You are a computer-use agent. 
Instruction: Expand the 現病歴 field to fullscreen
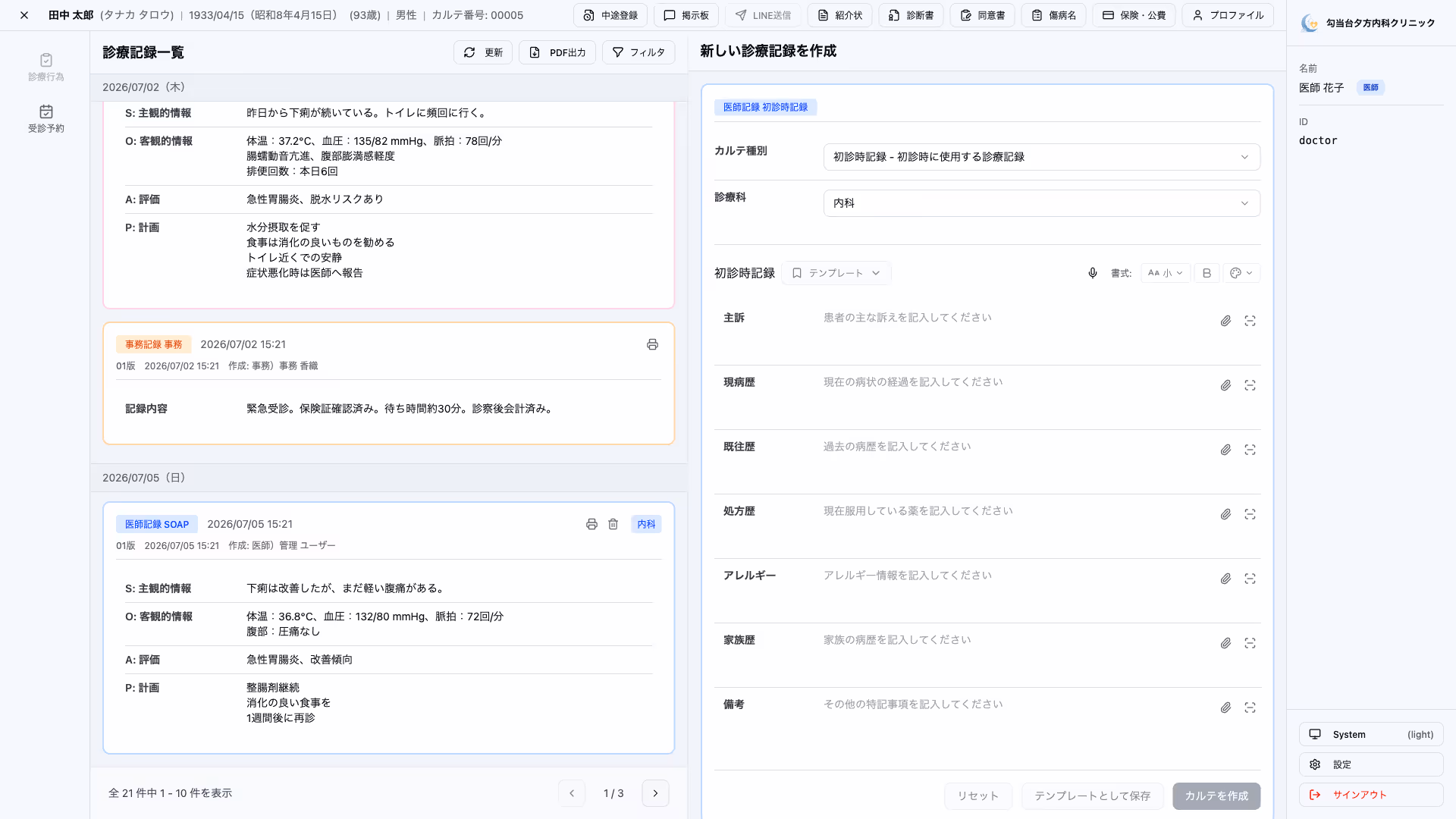[x=1250, y=385]
